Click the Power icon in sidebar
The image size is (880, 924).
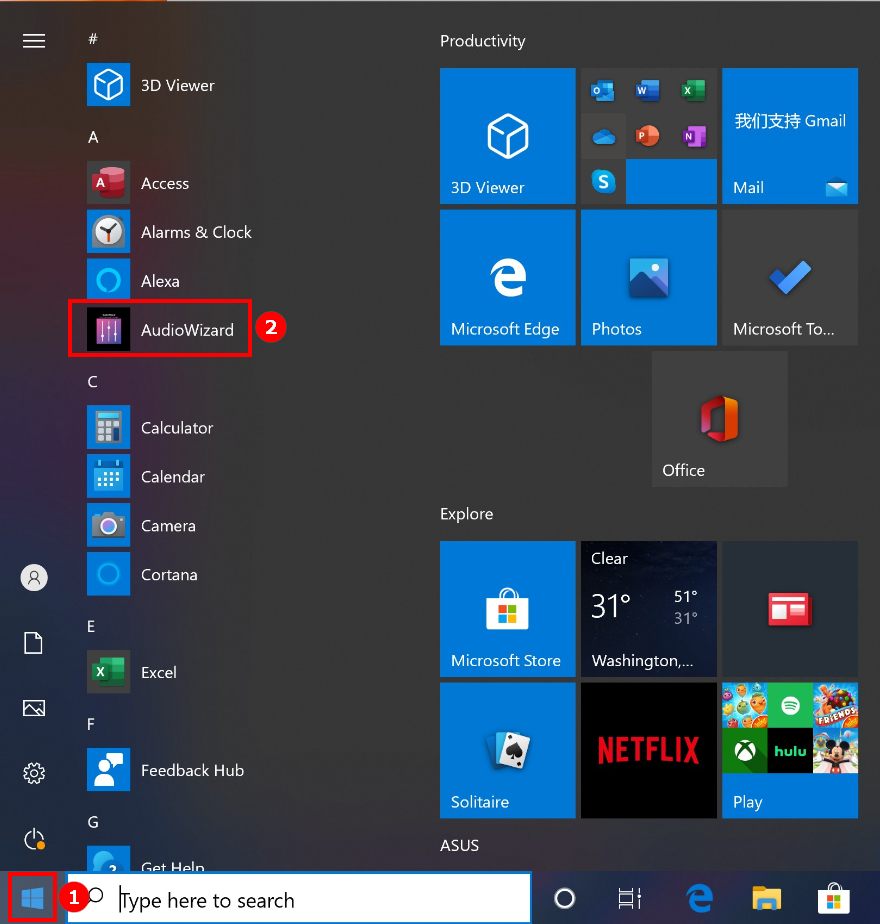[34, 838]
